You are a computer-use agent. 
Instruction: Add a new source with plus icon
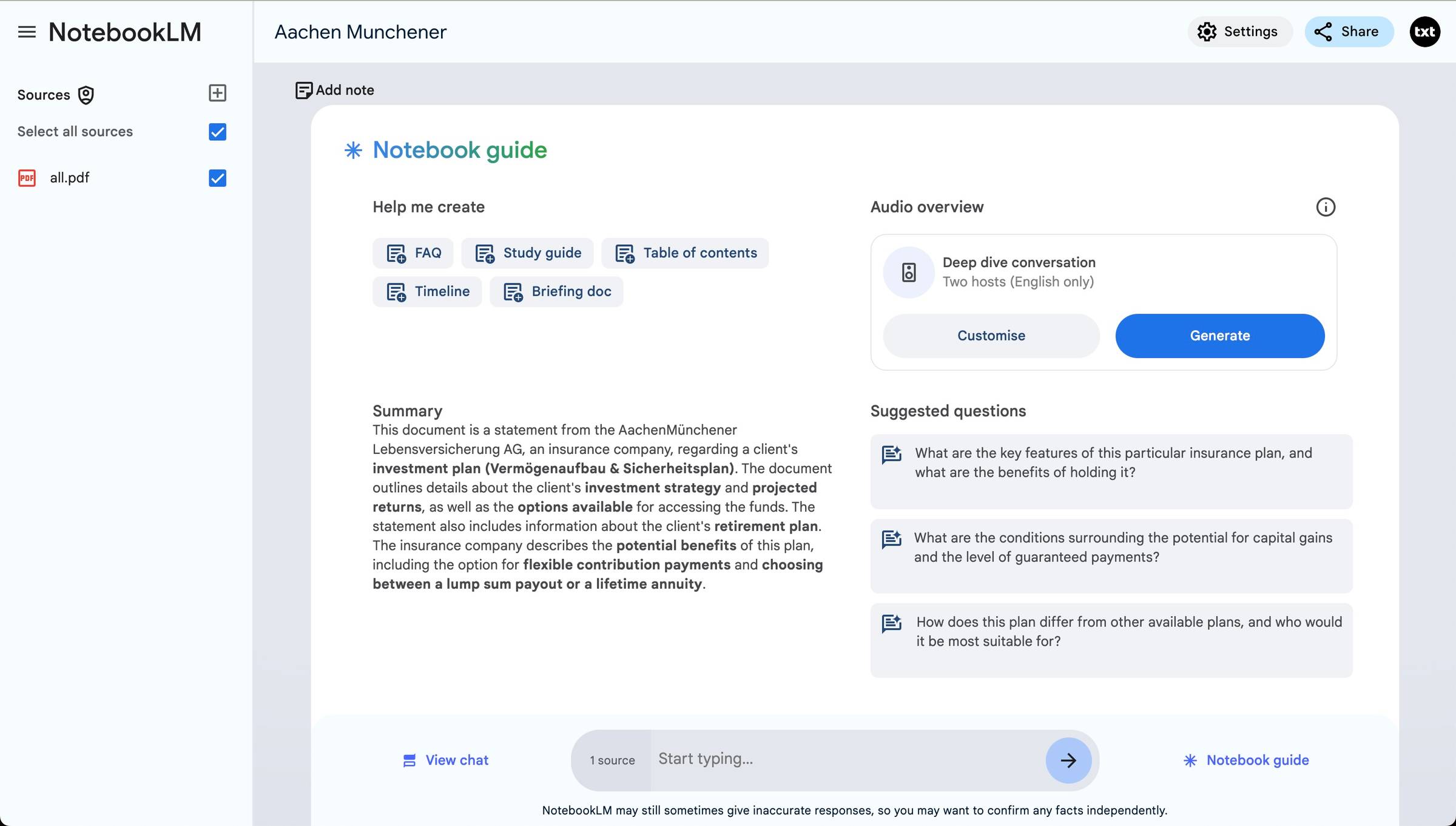point(217,93)
